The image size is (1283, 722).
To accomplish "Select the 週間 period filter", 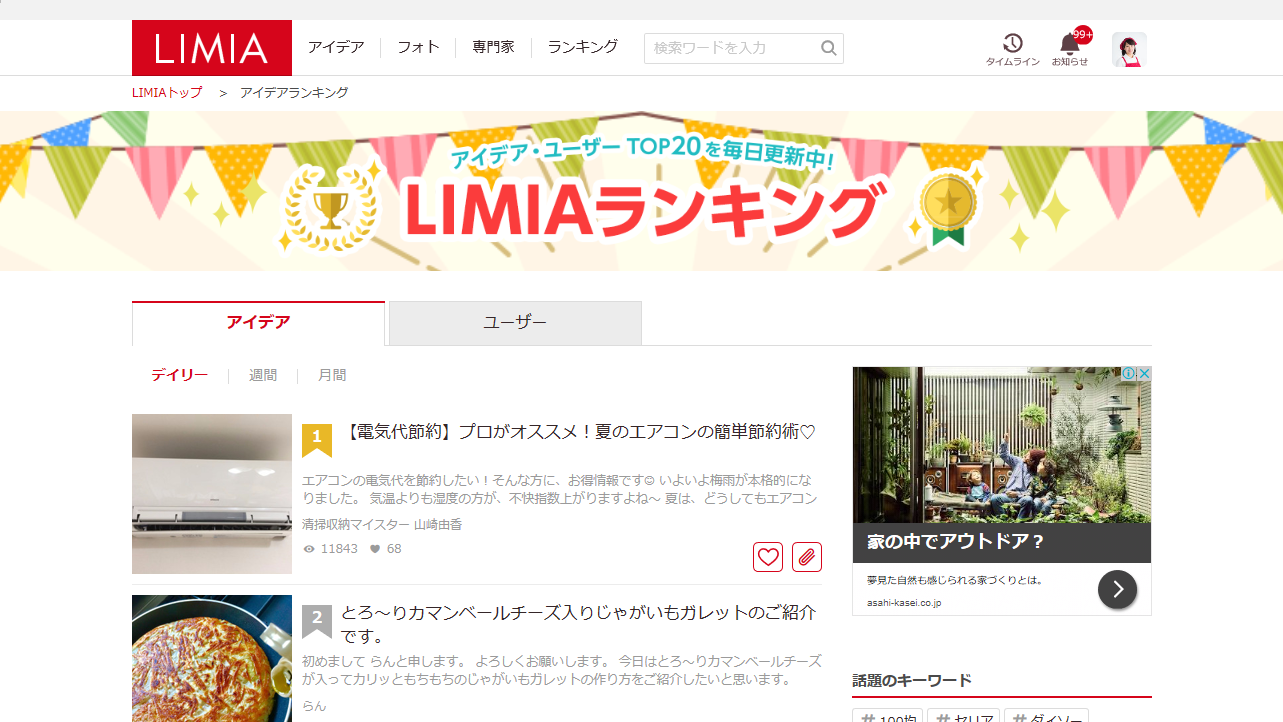I will tap(263, 376).
